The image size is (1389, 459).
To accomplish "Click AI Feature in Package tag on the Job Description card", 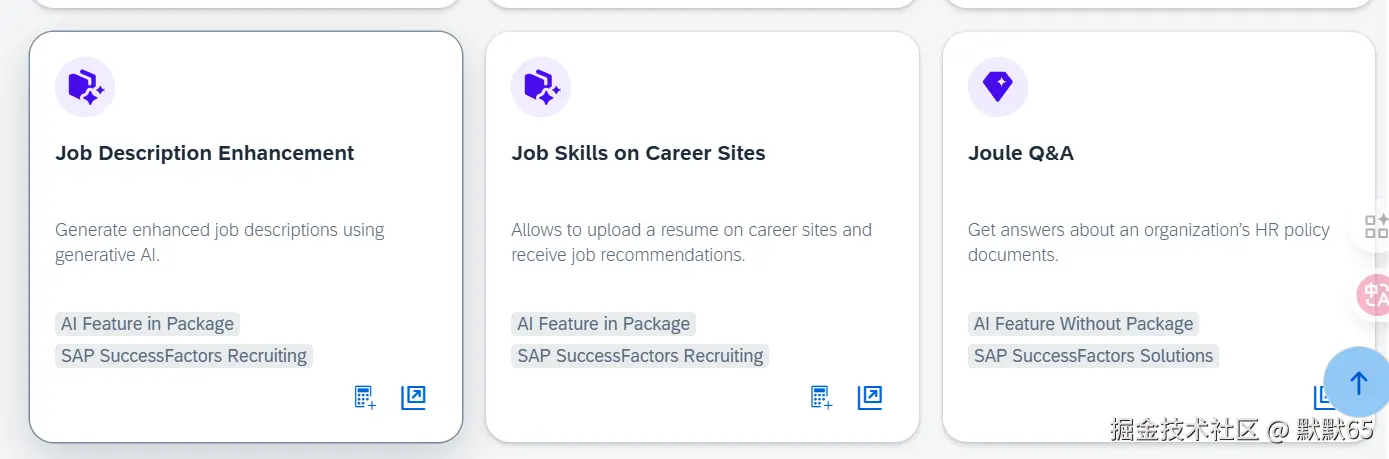I will (147, 324).
